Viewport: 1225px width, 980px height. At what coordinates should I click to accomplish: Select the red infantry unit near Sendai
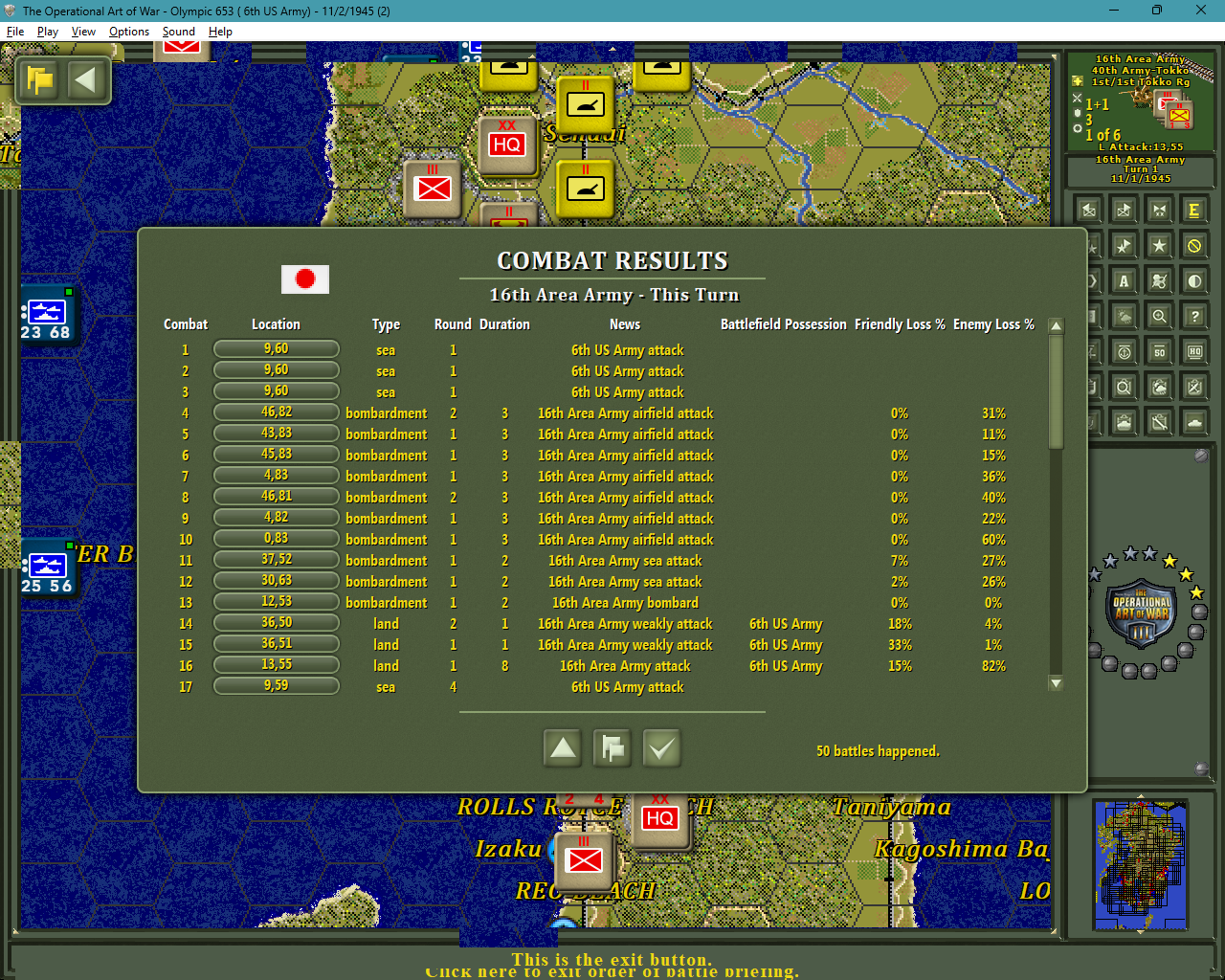433,188
